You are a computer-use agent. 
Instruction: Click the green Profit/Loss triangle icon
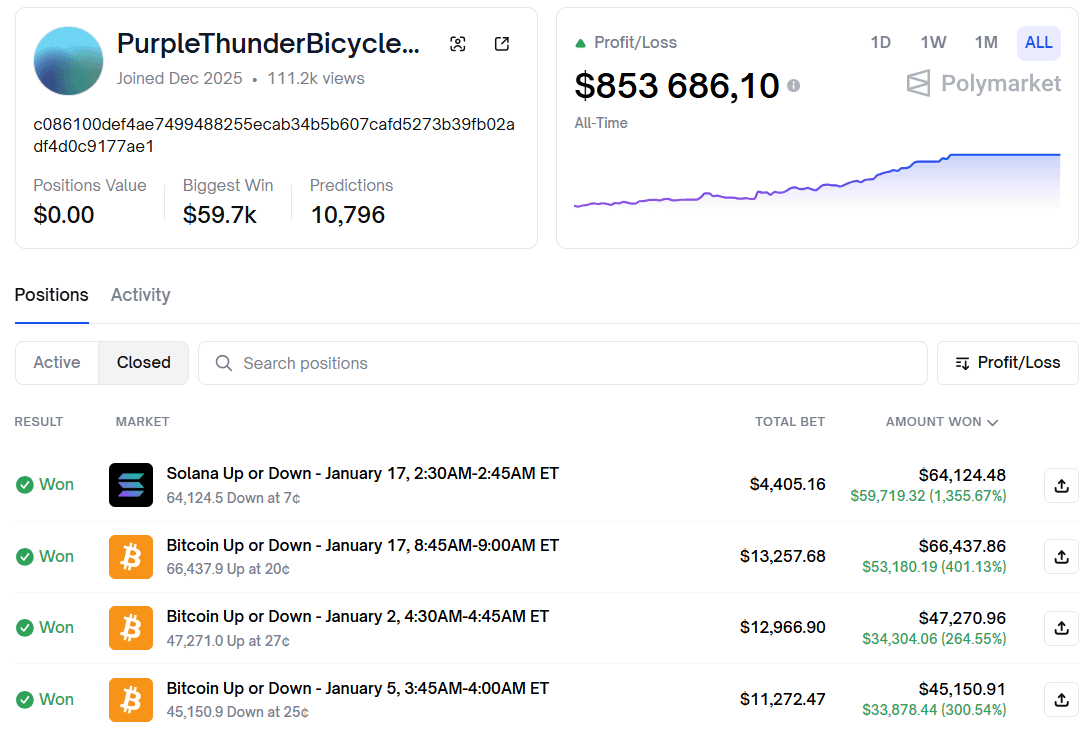(x=580, y=43)
